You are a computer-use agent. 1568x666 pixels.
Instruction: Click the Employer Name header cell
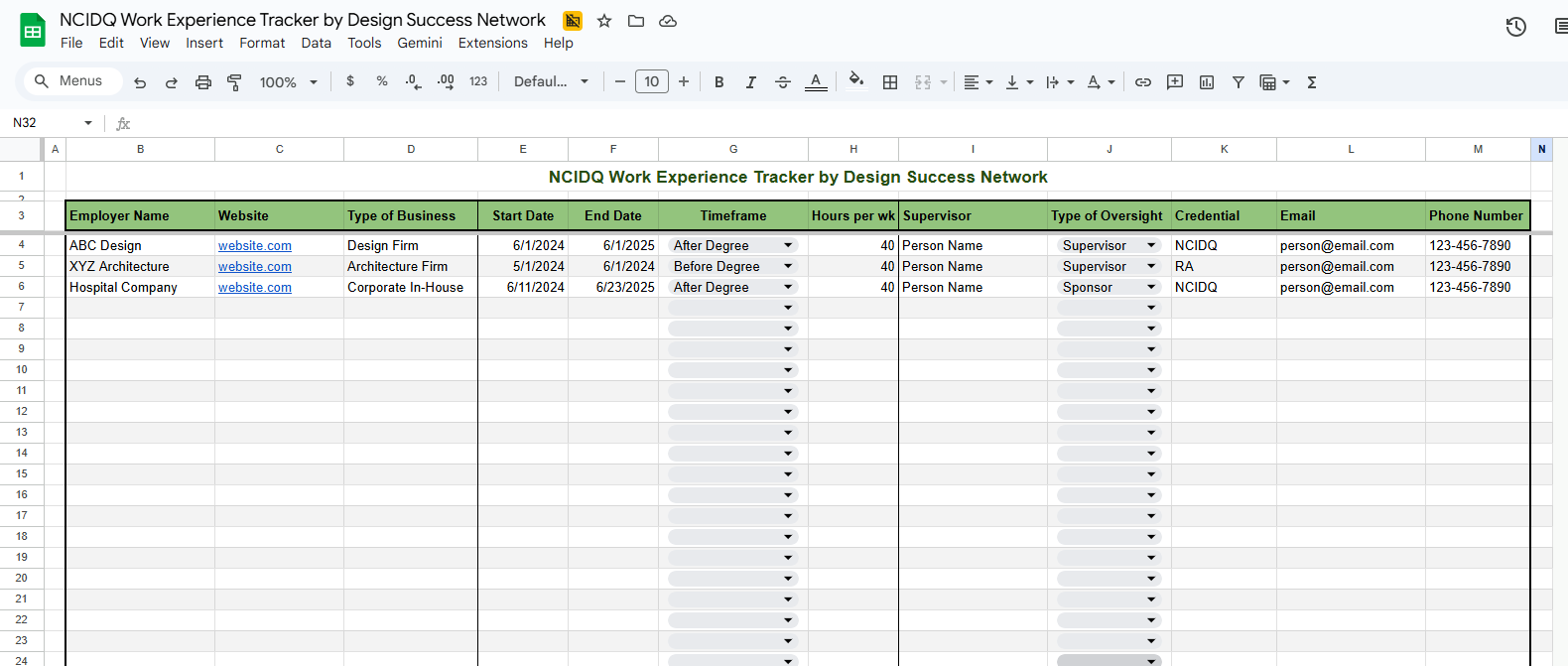click(x=140, y=215)
